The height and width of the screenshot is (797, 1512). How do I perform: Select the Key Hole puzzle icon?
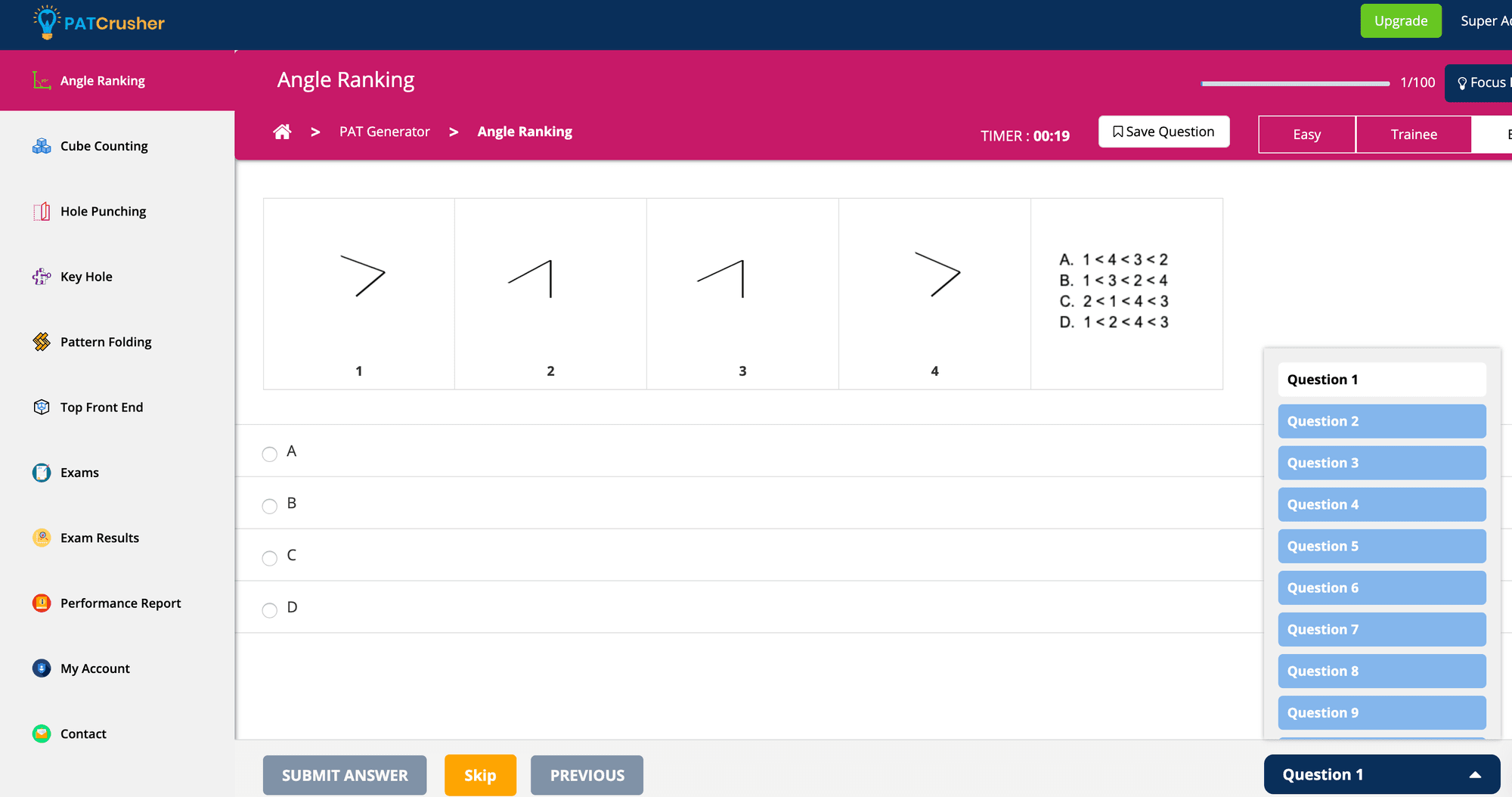pyautogui.click(x=42, y=277)
